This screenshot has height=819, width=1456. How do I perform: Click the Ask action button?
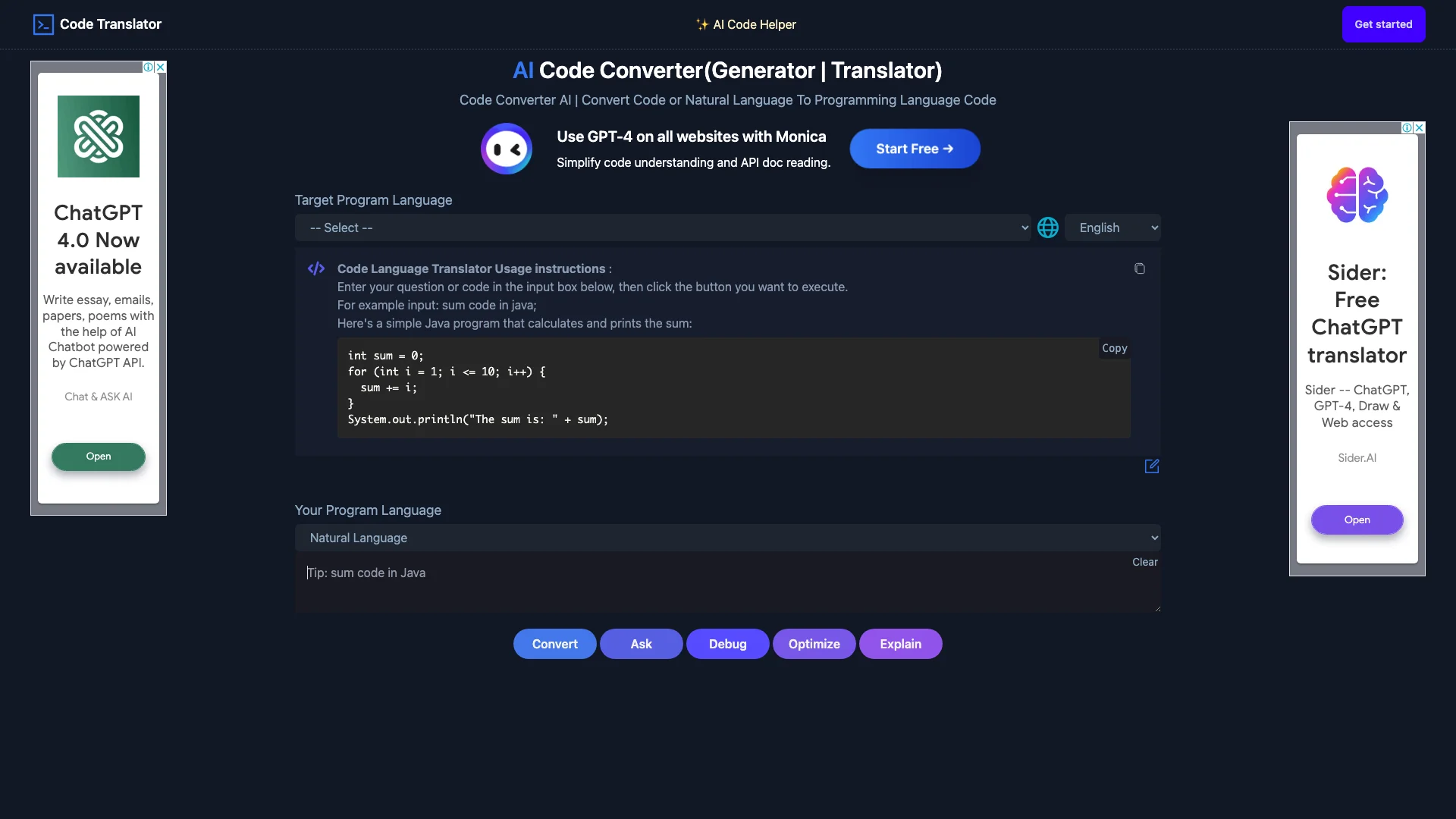pos(641,643)
